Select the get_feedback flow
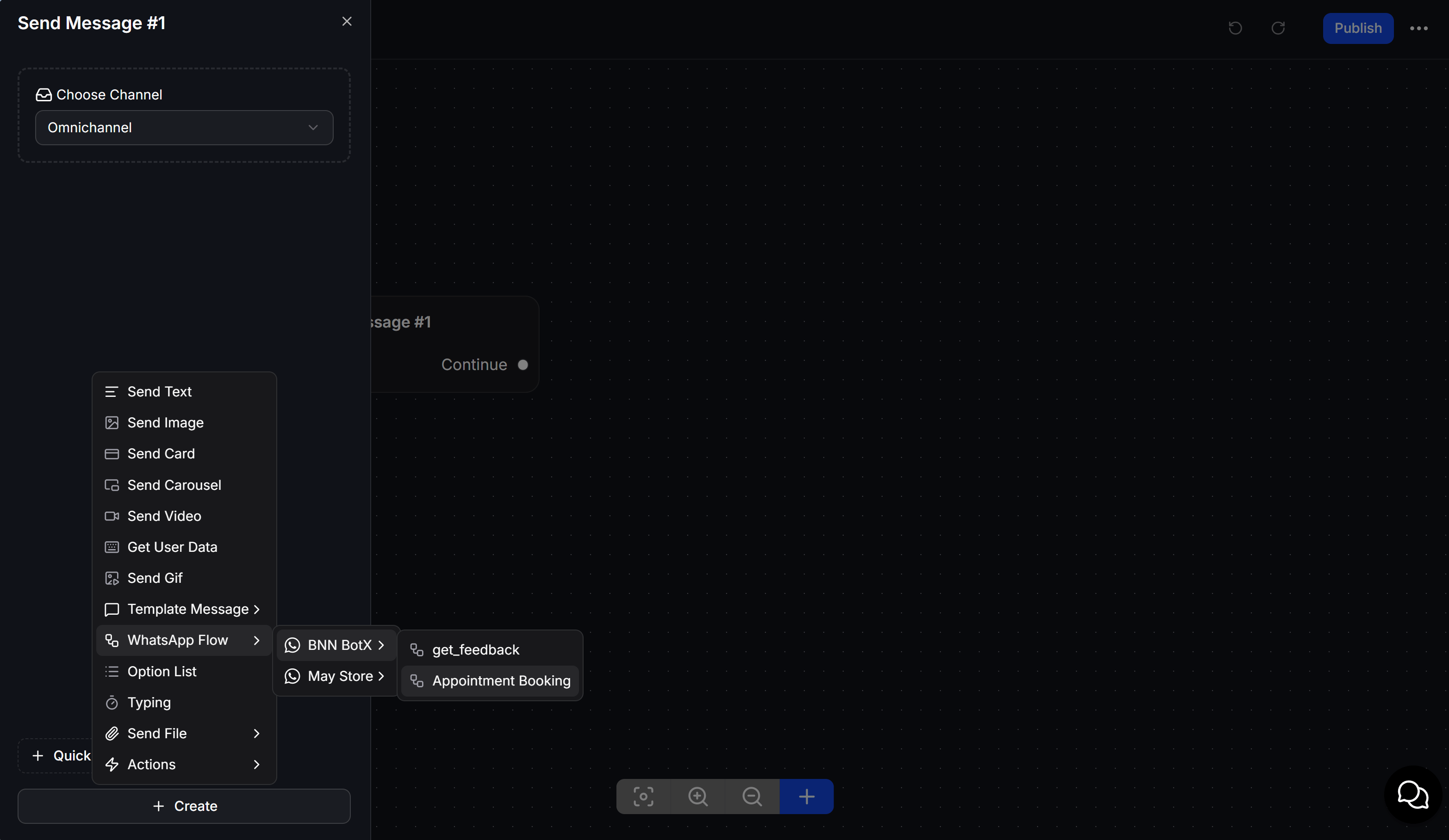Screen dimensions: 1449x840 490,649
